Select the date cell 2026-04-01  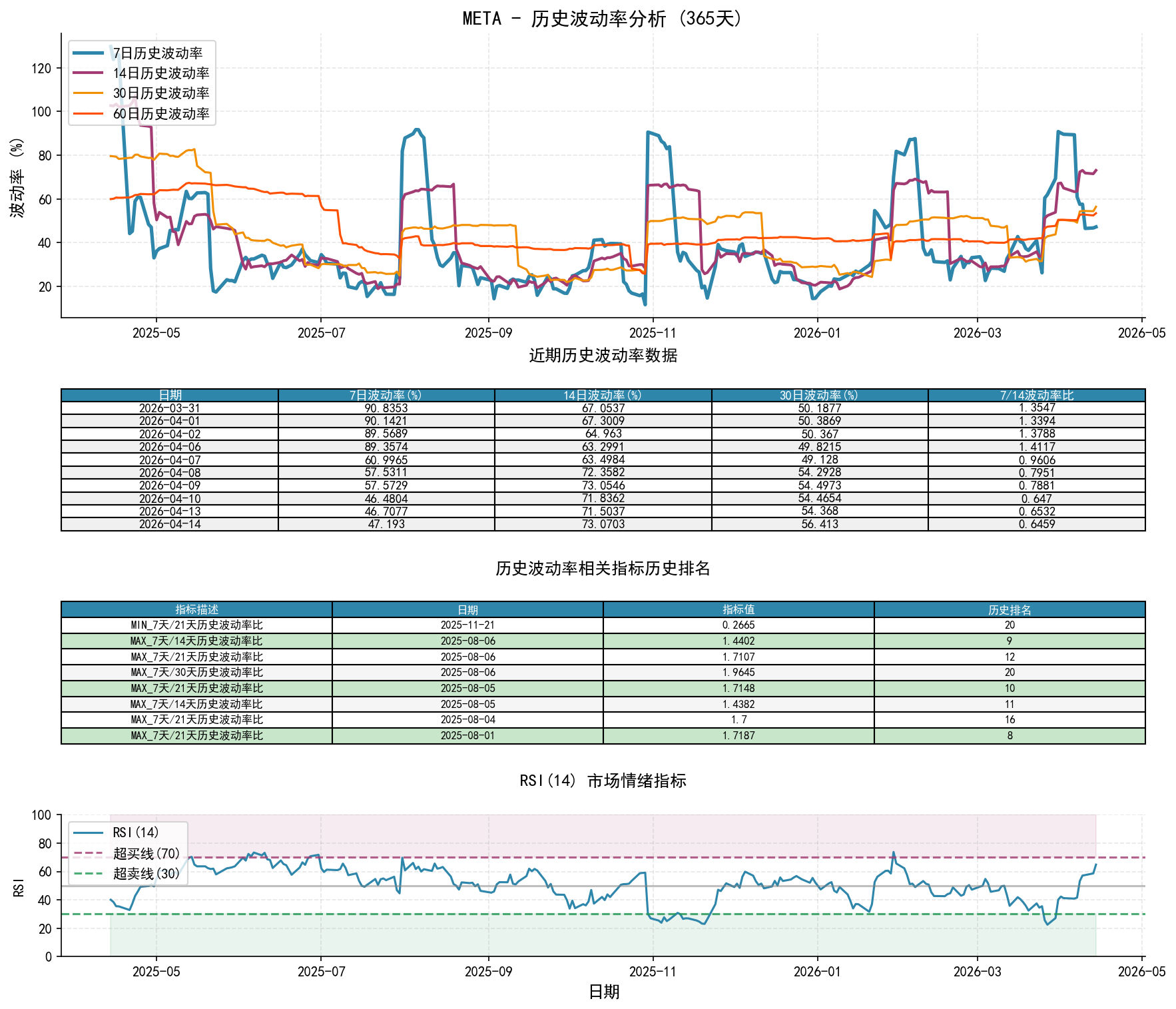click(x=170, y=421)
